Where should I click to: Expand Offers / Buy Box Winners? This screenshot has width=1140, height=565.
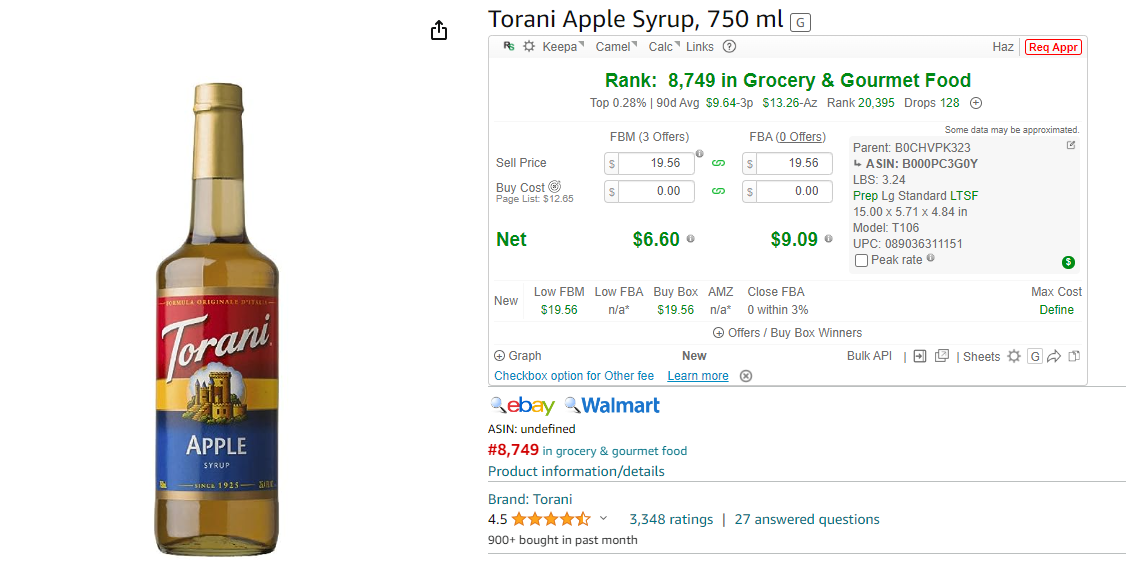tap(787, 333)
